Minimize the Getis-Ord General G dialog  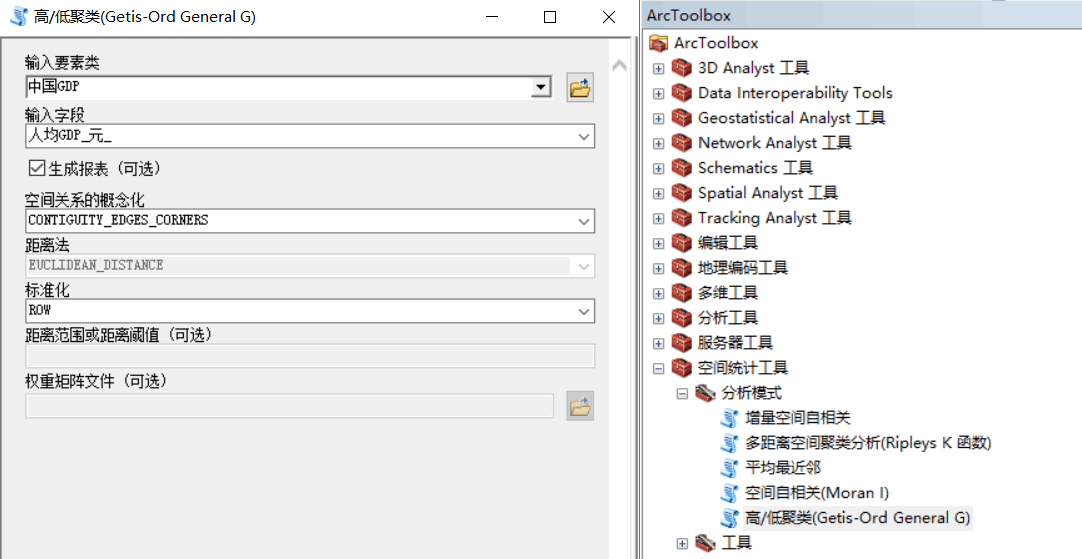492,17
